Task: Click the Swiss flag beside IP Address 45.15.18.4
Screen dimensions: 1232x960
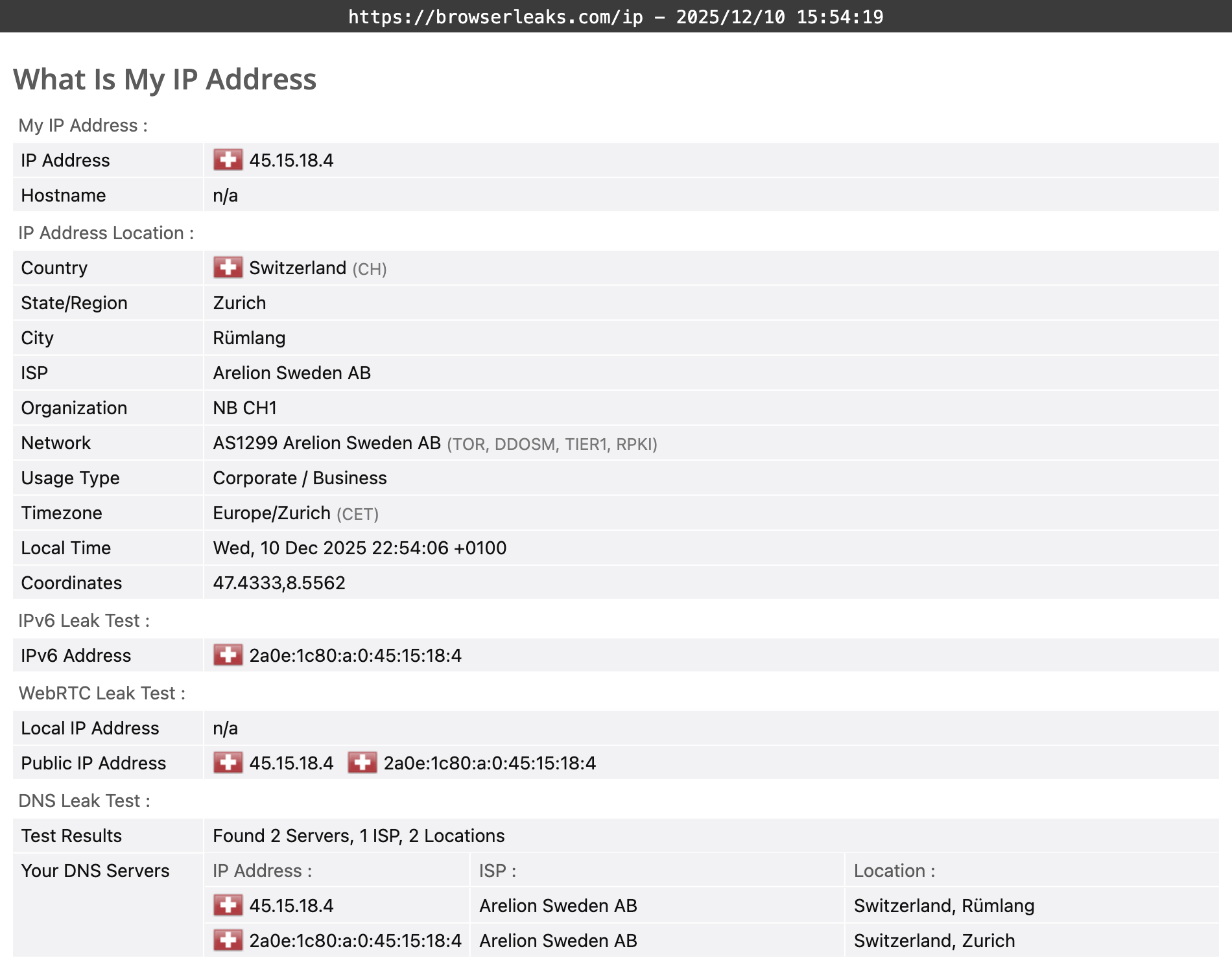Action: point(230,160)
